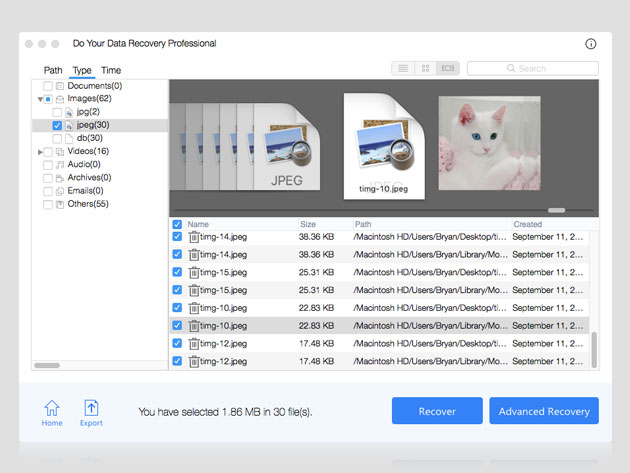Toggle the select-all checkbox in header
The image size is (630, 473).
pyautogui.click(x=177, y=224)
